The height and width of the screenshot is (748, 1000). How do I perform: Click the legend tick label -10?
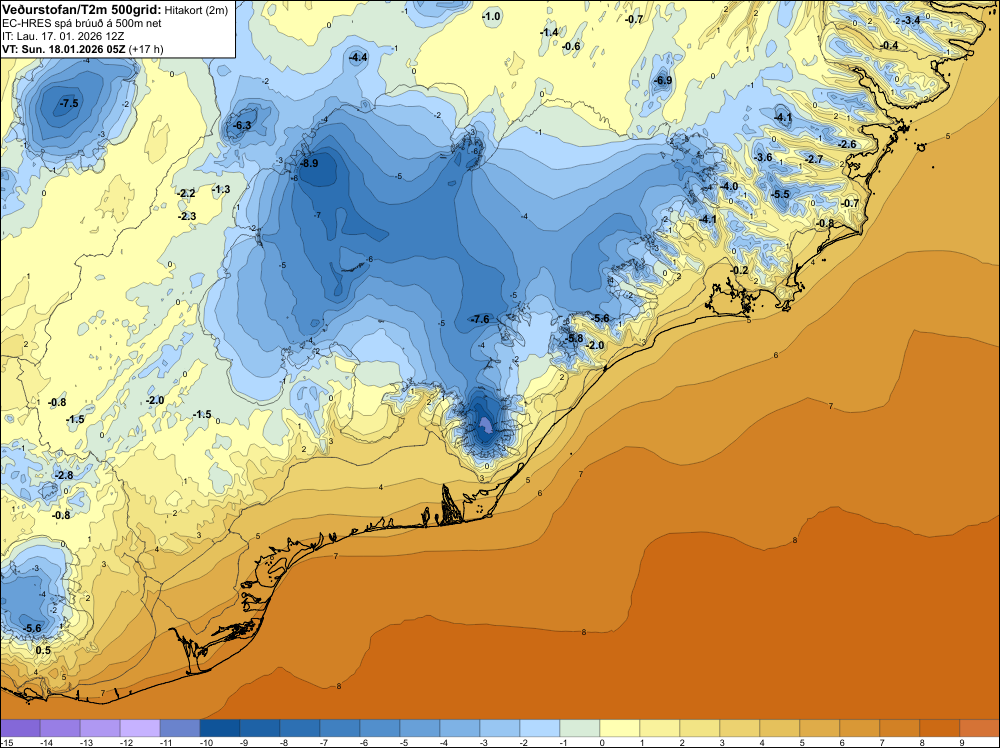coord(206,742)
